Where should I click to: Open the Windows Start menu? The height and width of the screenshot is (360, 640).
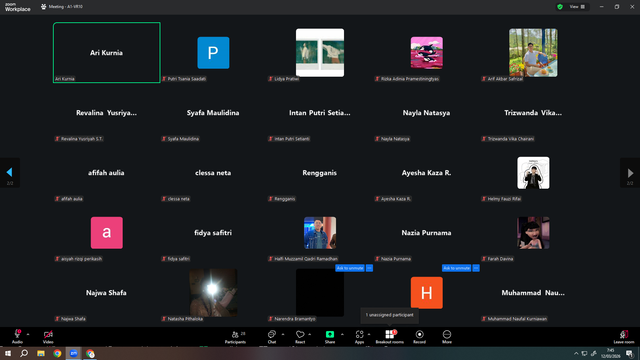point(8,353)
